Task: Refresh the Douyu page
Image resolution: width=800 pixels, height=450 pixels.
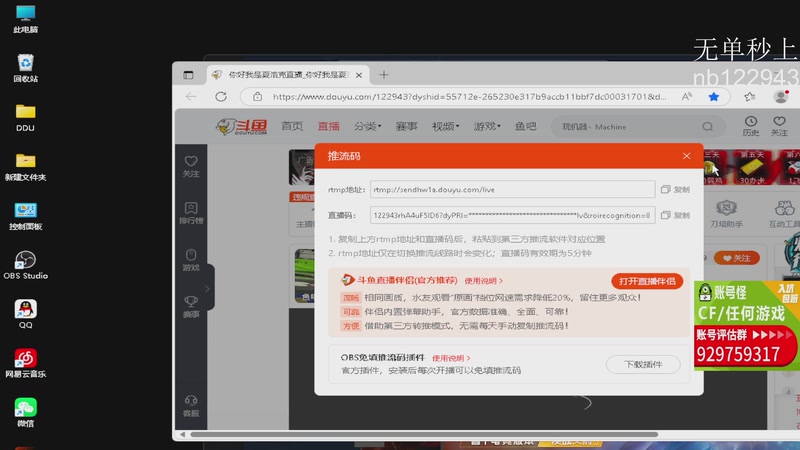Action: [x=220, y=96]
